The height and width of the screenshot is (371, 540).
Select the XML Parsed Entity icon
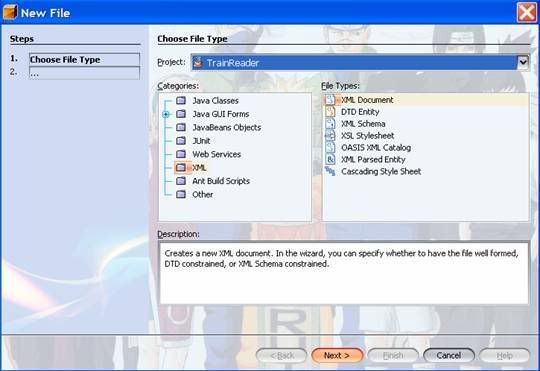pyautogui.click(x=330, y=159)
